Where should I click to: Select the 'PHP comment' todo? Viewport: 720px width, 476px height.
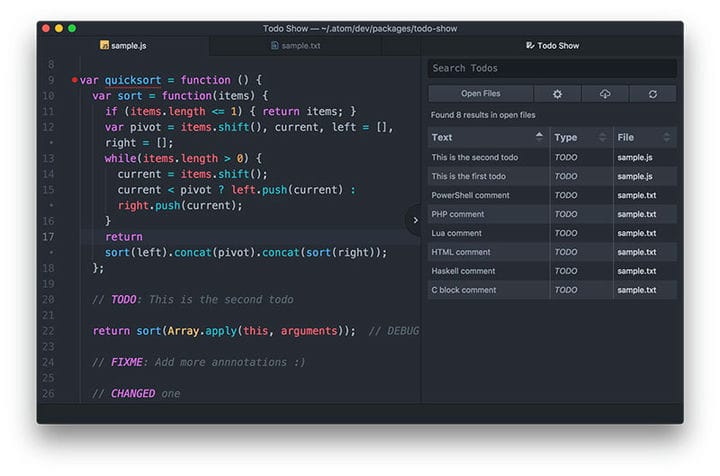coord(552,214)
